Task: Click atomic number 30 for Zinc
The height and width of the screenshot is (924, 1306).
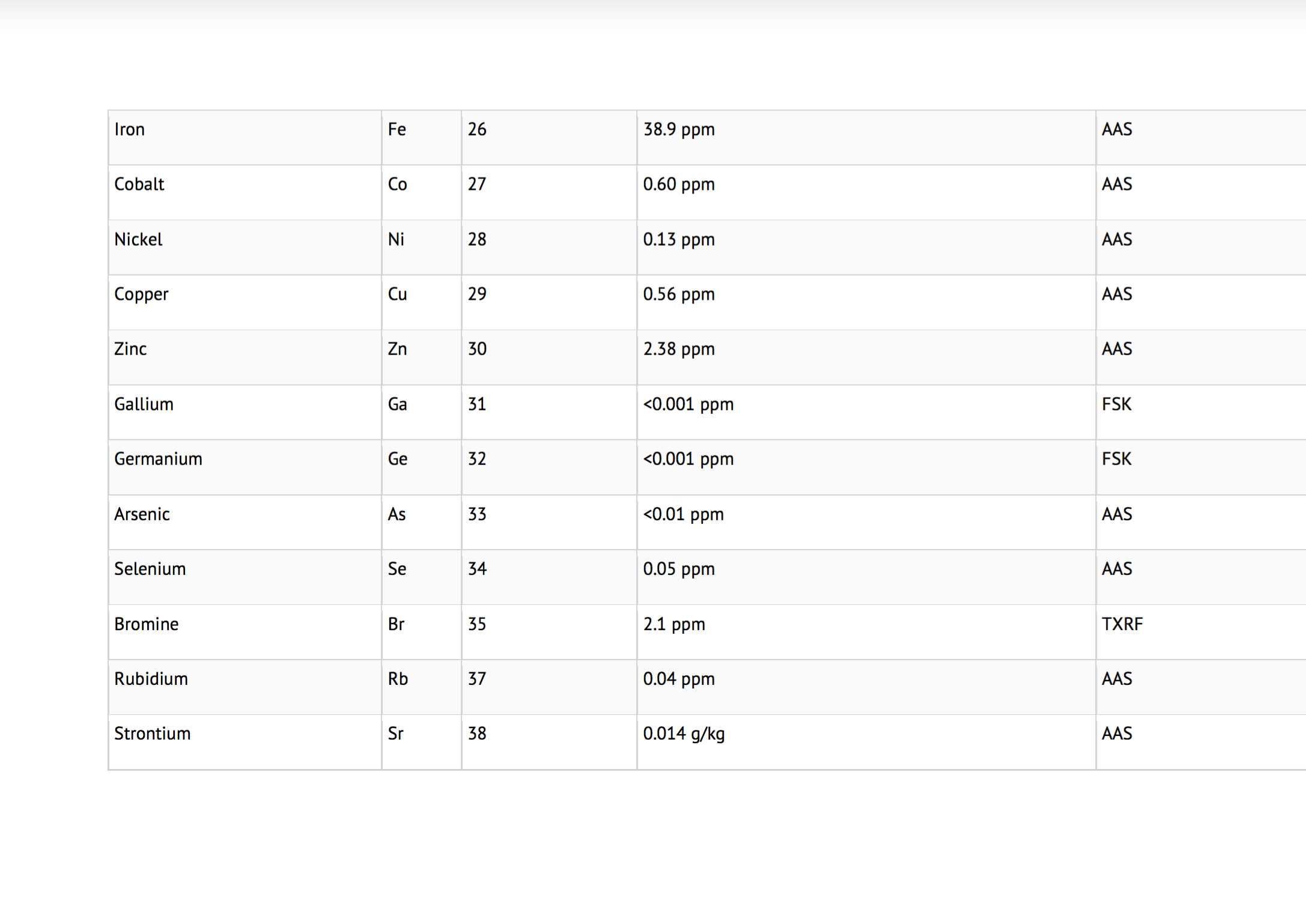Action: tap(478, 349)
